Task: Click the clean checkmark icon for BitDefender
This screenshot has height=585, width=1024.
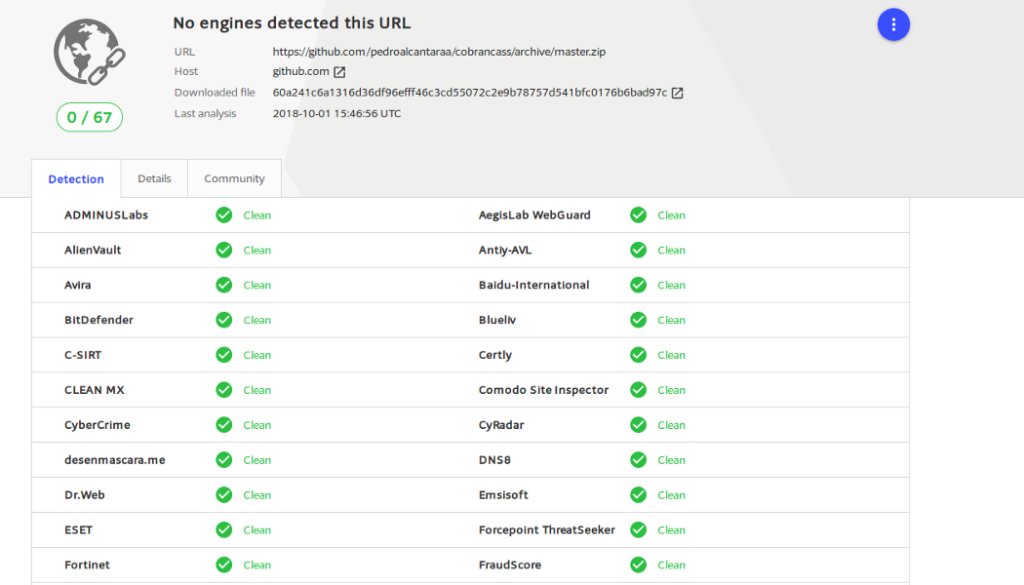Action: 224,320
